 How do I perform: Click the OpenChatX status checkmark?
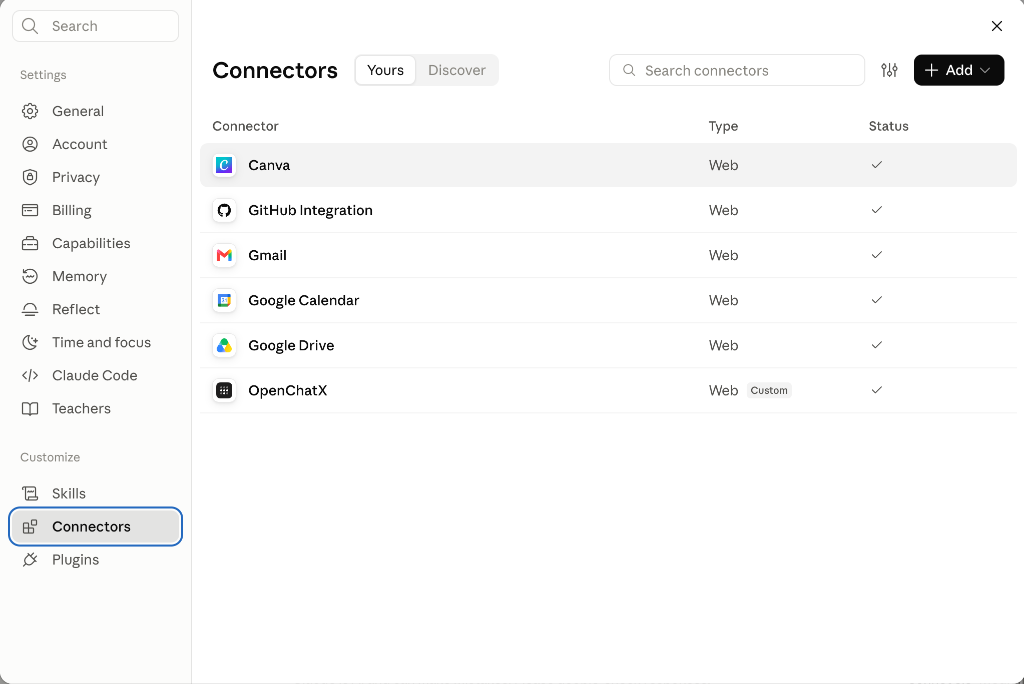coord(876,390)
